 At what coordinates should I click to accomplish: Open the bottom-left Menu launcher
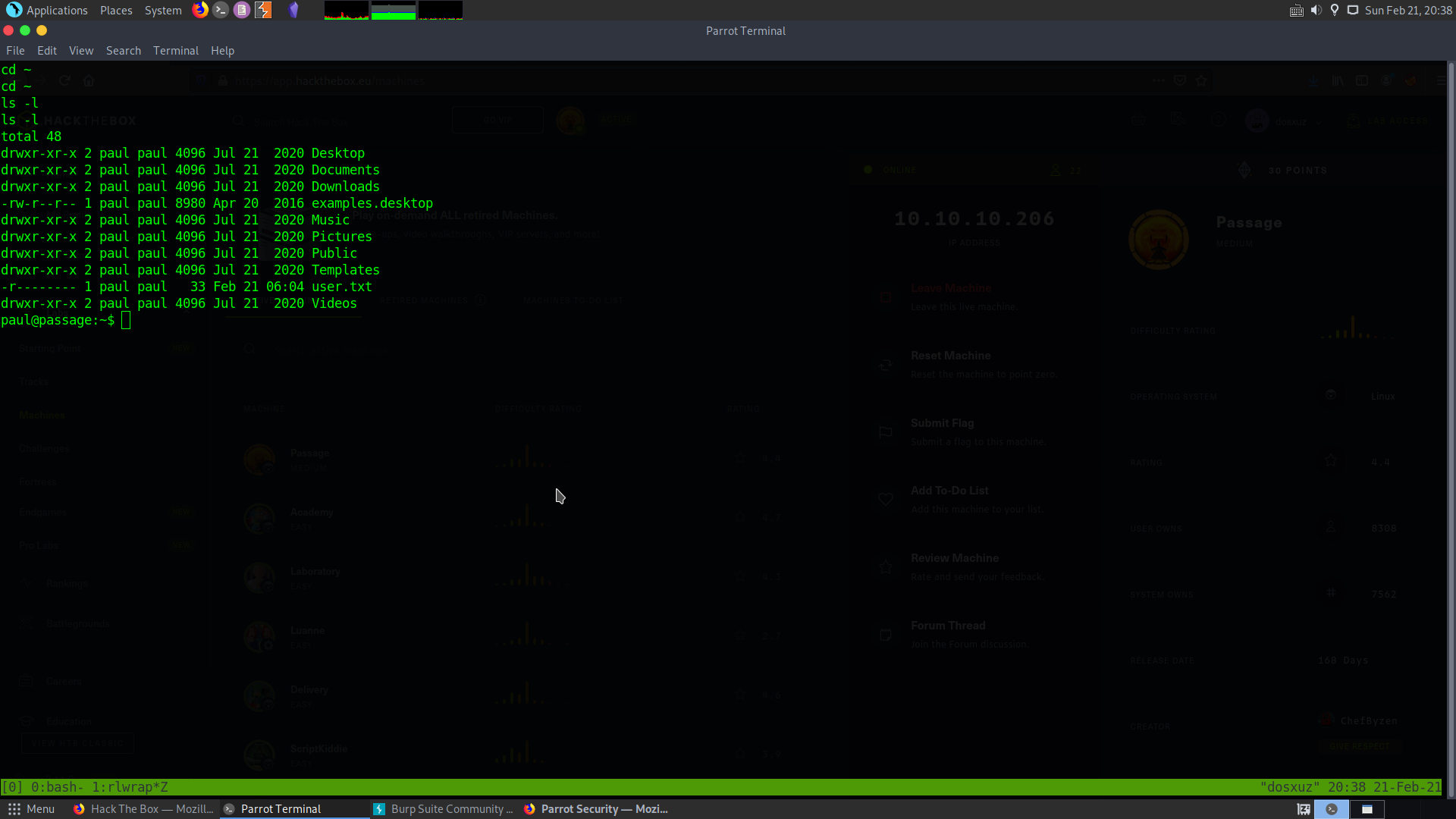(x=31, y=809)
